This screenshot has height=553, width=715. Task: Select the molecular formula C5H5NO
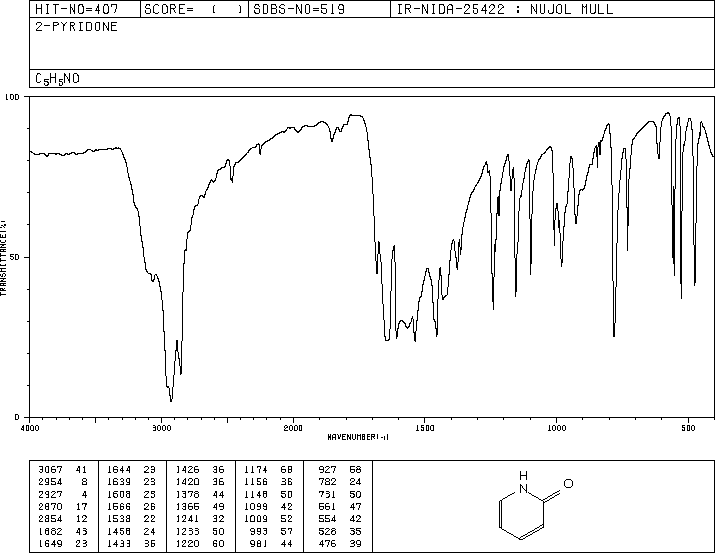[x=57, y=79]
